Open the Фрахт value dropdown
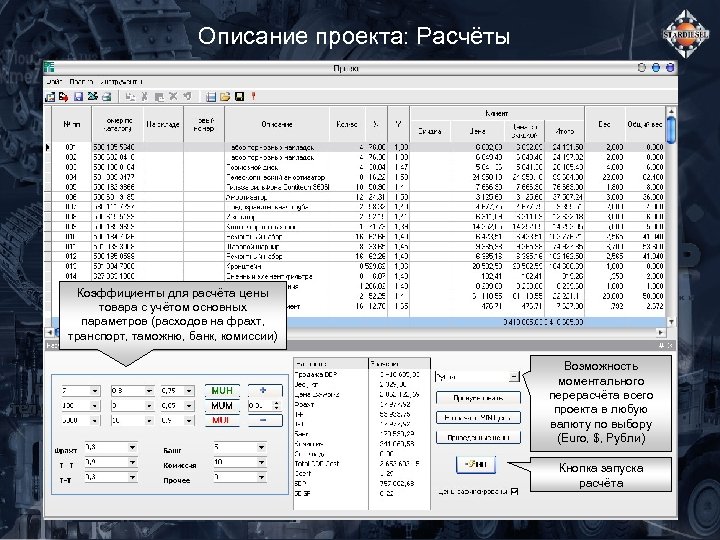Screen dimensions: 720x540 pos(132,447)
